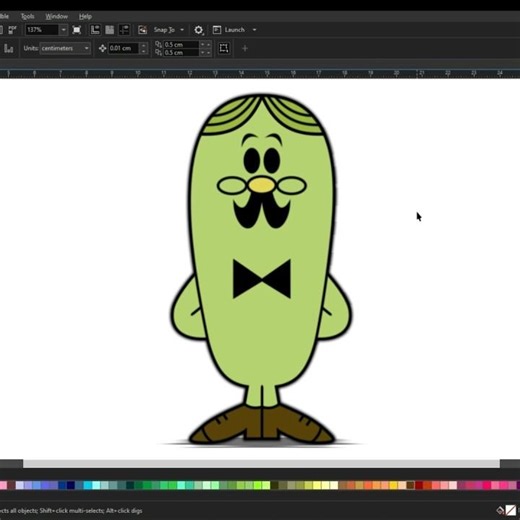Select the yellow nose shape

[x=262, y=185]
